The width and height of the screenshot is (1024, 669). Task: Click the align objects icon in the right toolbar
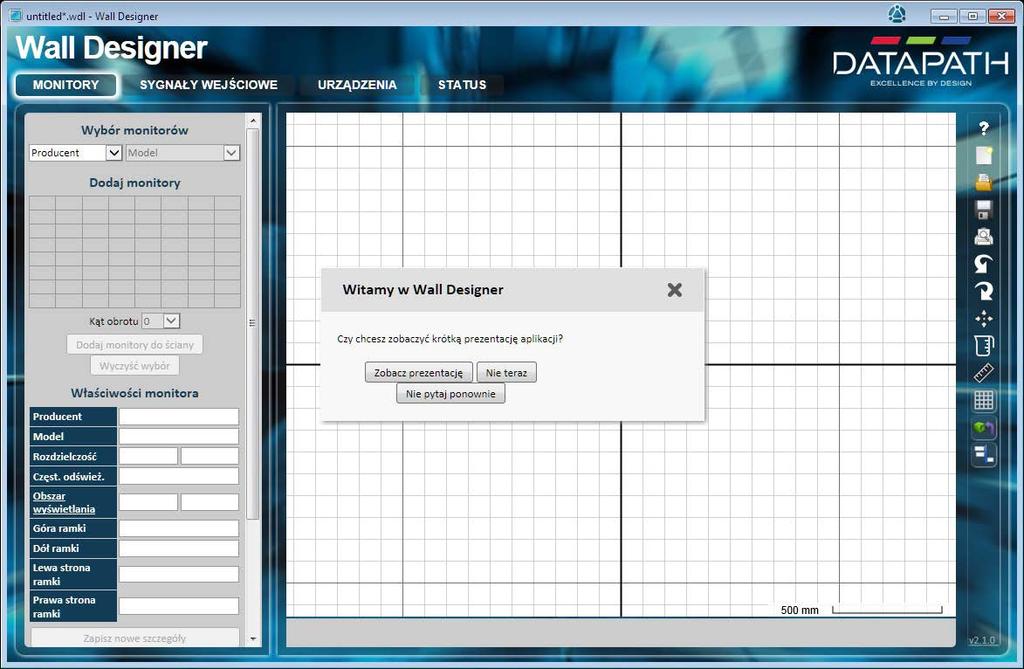(x=984, y=454)
